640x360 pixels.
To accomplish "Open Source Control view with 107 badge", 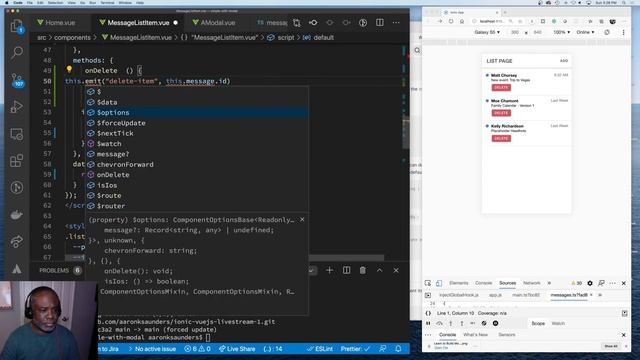I will coord(17,80).
